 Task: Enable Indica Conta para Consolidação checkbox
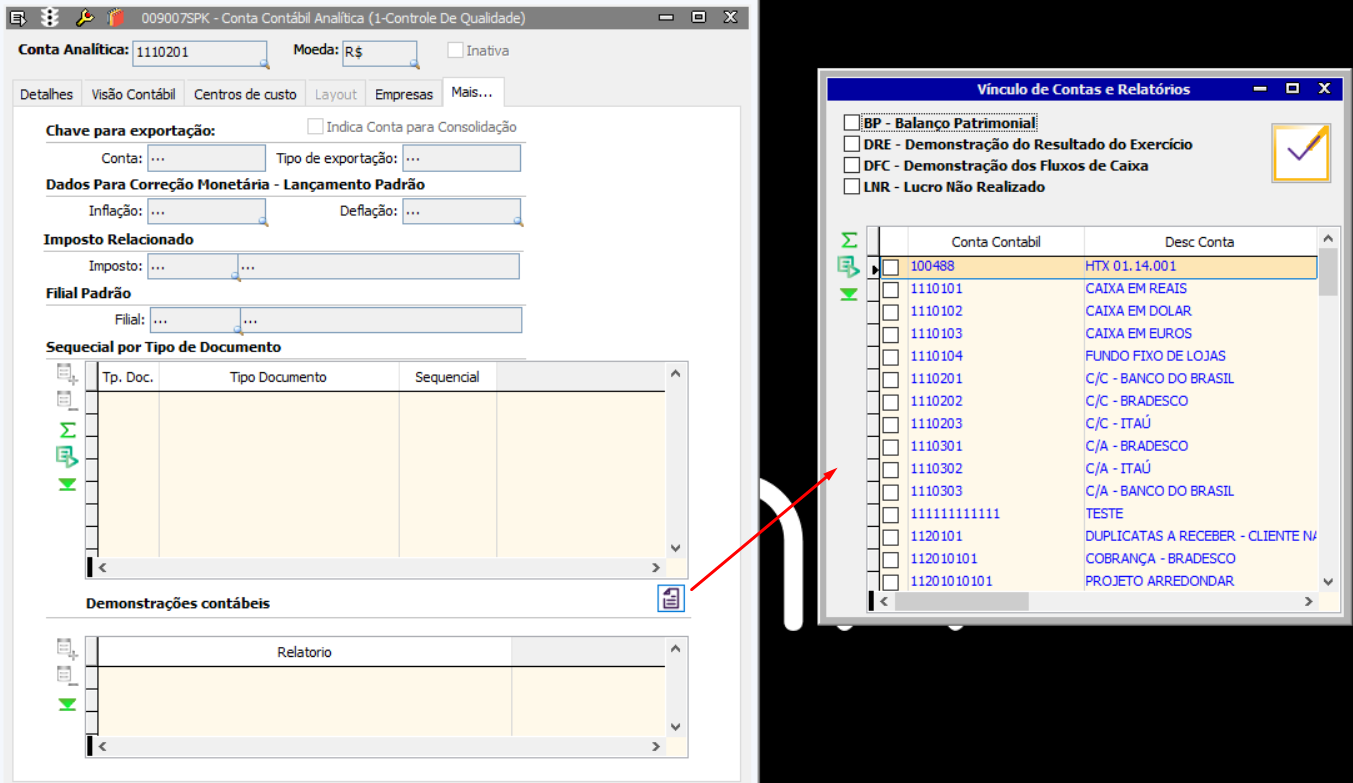click(x=315, y=127)
